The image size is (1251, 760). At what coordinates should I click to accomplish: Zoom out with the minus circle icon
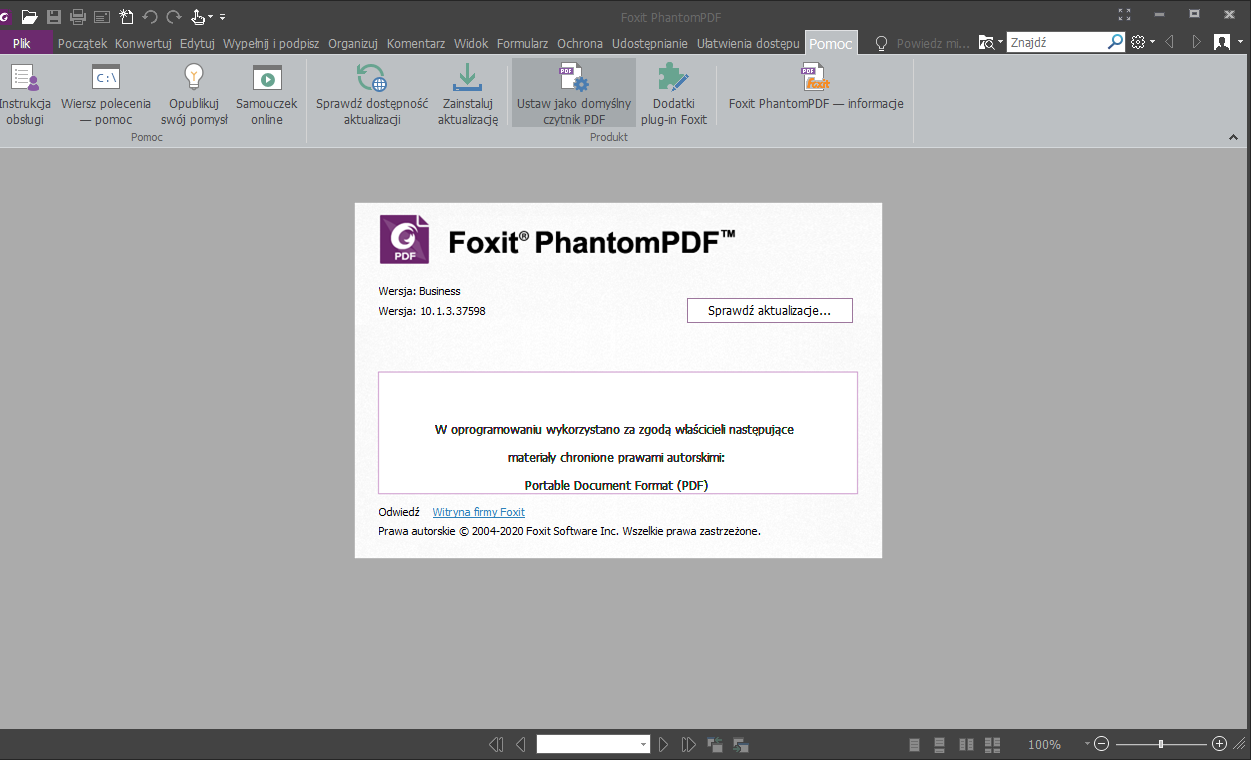[1102, 744]
